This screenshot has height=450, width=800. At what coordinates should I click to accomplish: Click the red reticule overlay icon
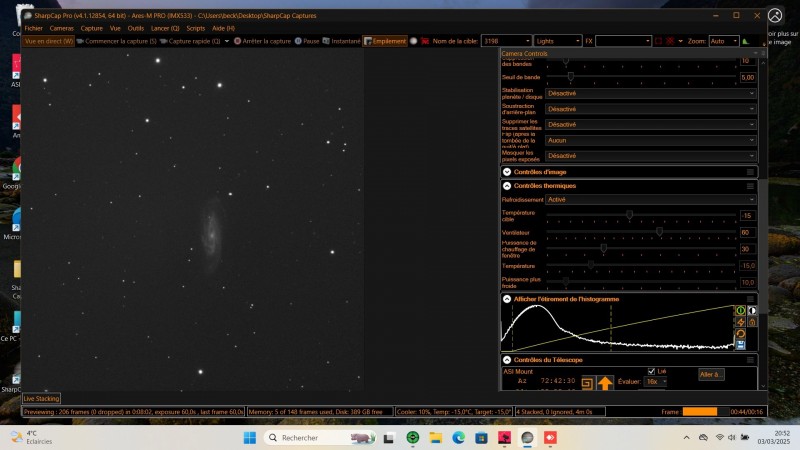(670, 41)
